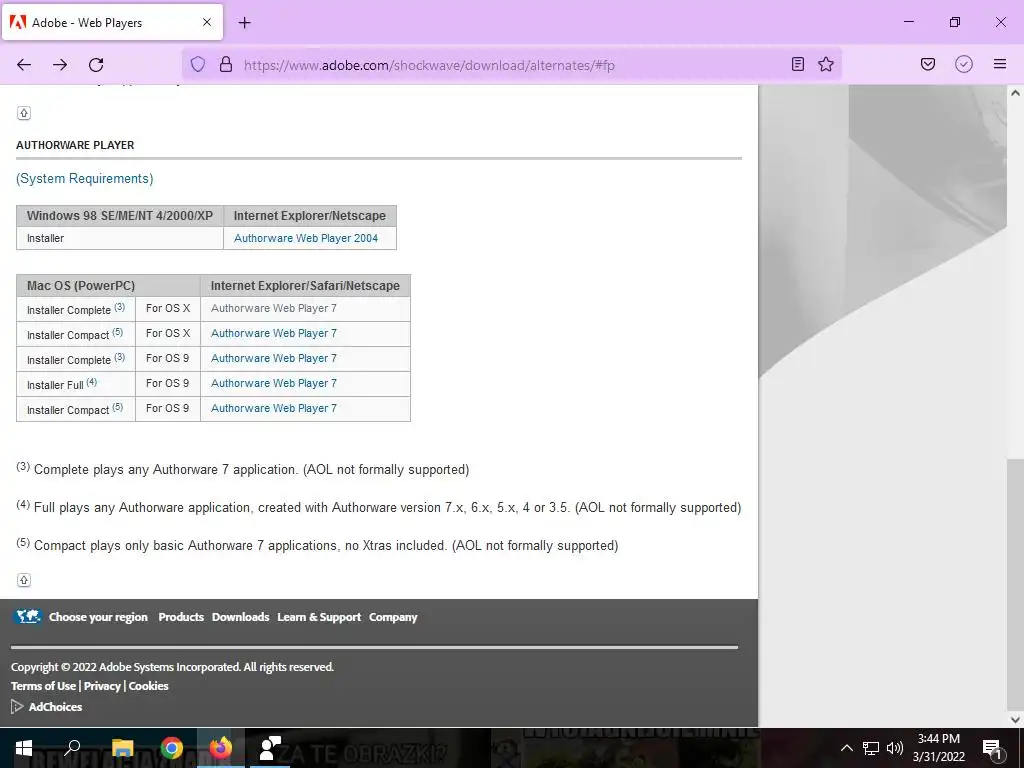Click the AdChoices triangle icon

pyautogui.click(x=17, y=707)
